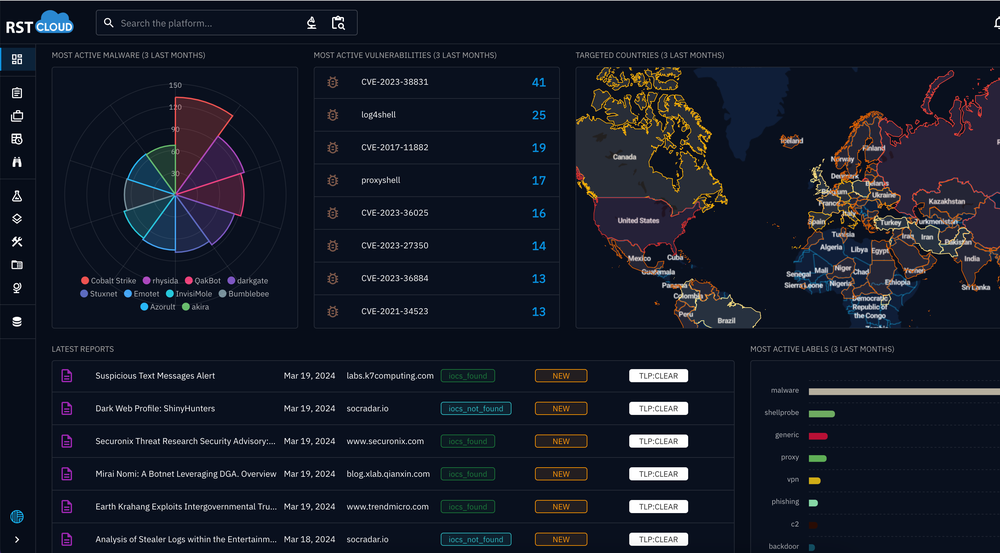1000x553 pixels.
Task: Click the TLP:CLEAR badge on Securonix row
Action: click(x=658, y=441)
